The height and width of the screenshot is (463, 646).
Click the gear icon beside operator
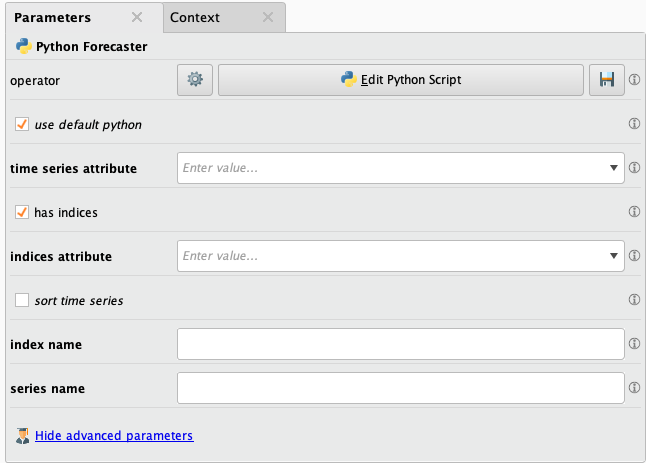(195, 80)
